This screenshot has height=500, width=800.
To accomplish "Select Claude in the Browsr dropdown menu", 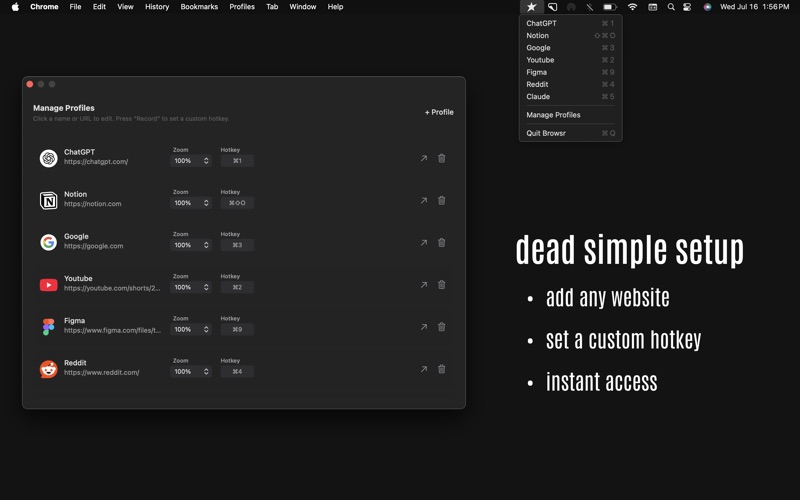I will (570, 96).
